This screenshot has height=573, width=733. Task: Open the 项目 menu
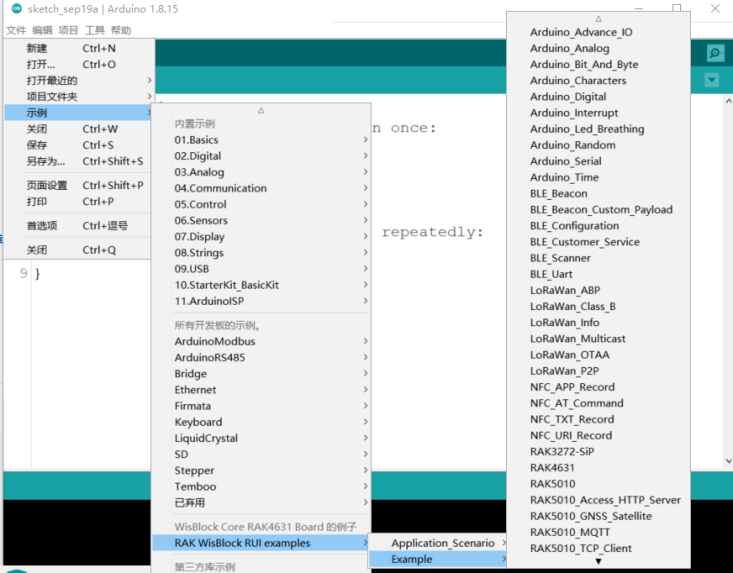click(68, 30)
